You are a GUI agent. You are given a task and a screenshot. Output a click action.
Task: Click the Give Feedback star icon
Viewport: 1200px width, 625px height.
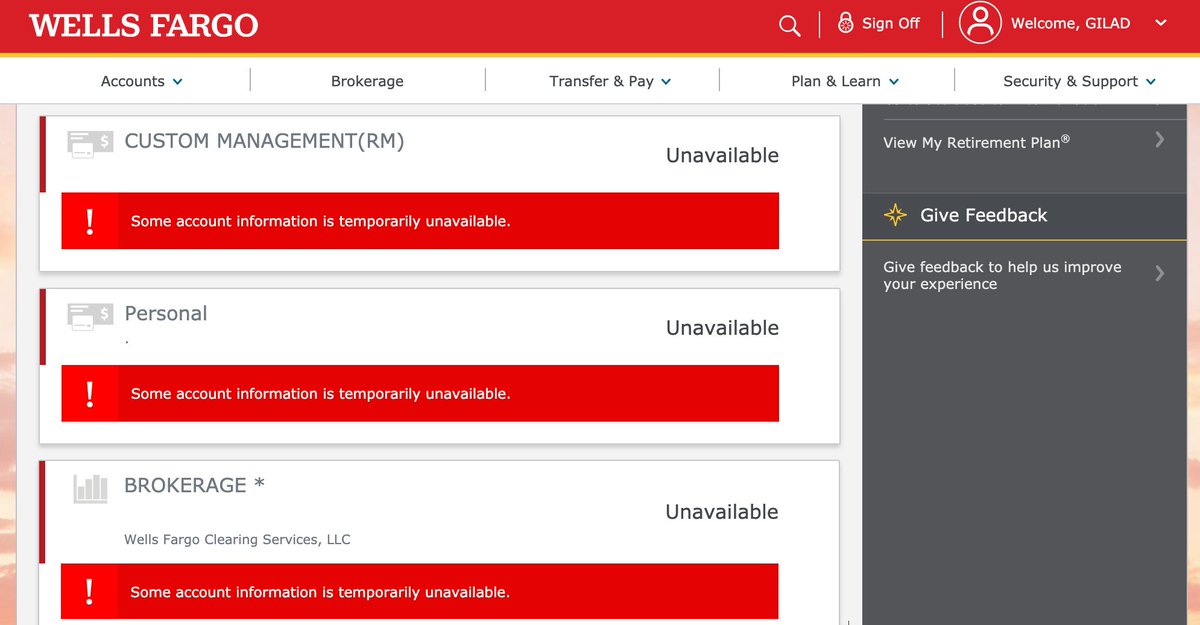[x=895, y=215]
